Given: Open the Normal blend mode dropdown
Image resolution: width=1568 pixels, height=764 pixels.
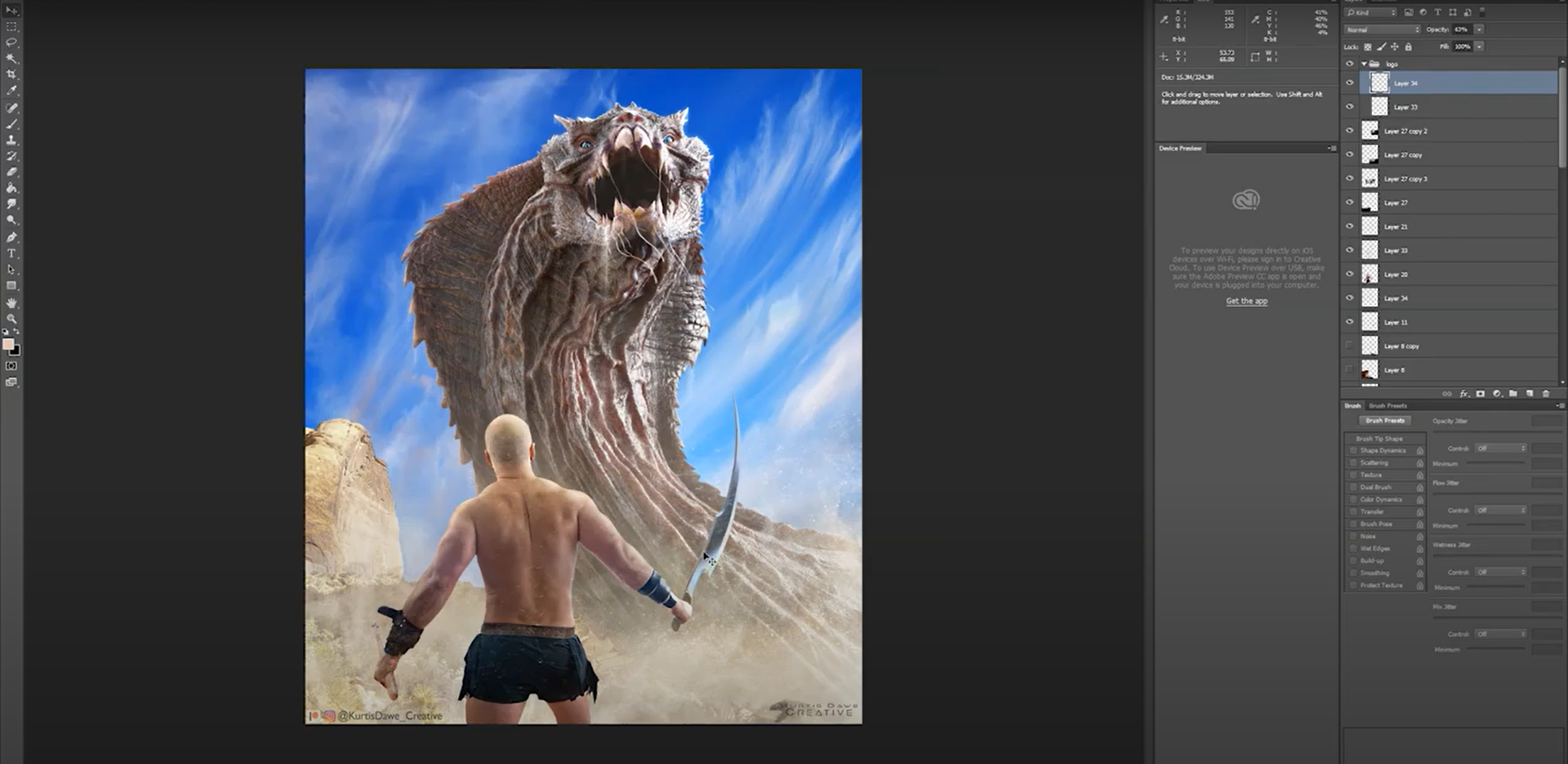Looking at the screenshot, I should click(1383, 29).
